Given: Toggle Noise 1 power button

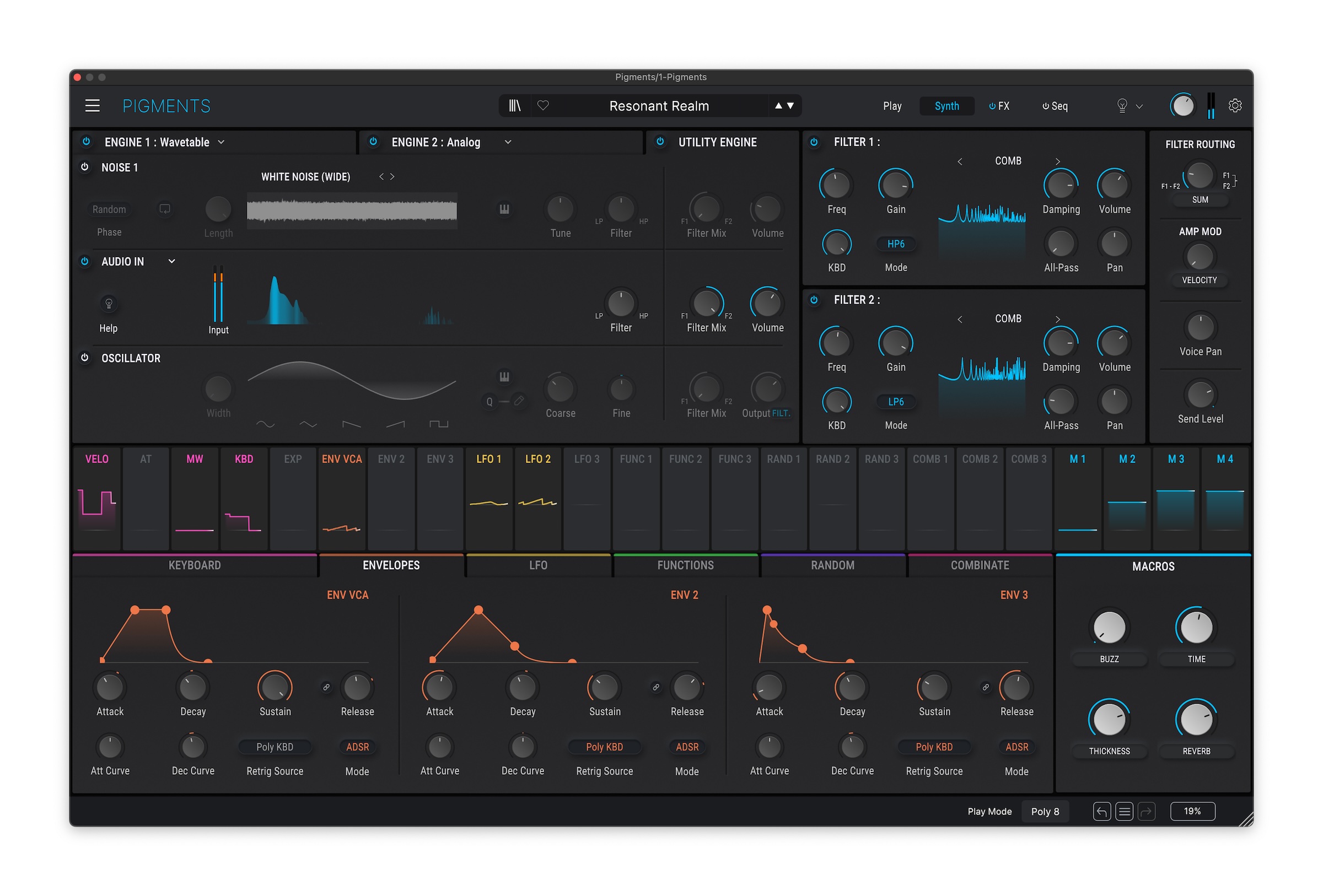Looking at the screenshot, I should 85,168.
